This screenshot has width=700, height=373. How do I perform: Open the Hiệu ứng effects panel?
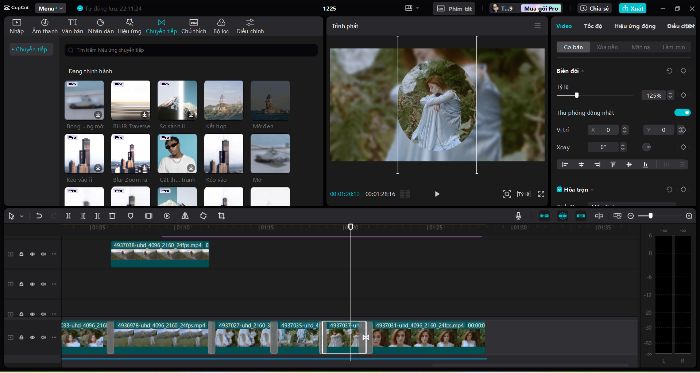[129, 26]
